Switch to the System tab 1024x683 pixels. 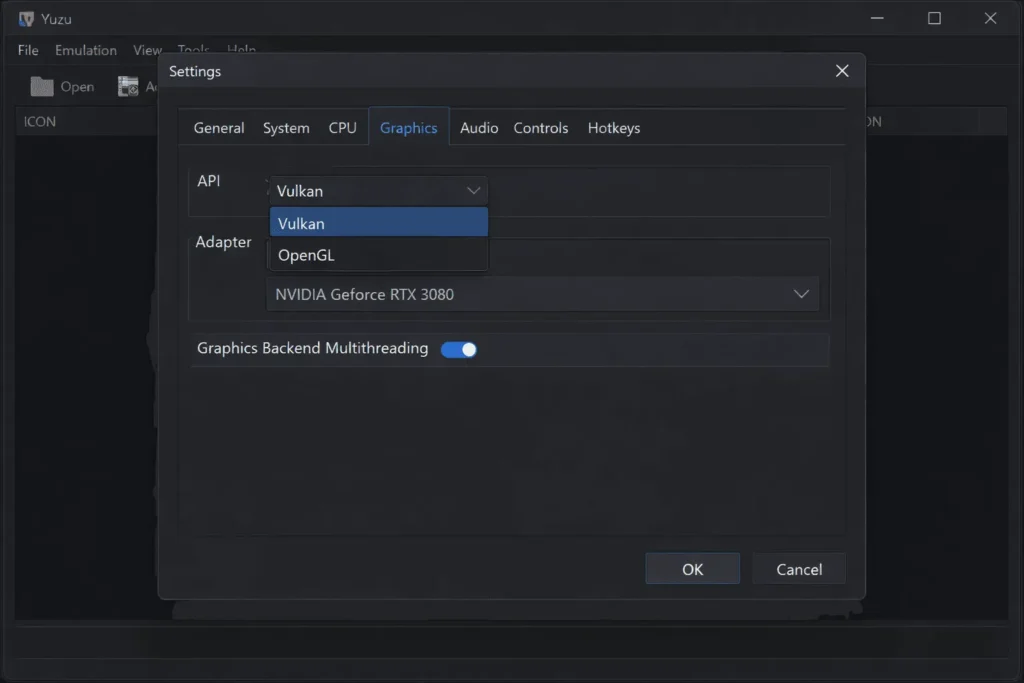(x=286, y=128)
